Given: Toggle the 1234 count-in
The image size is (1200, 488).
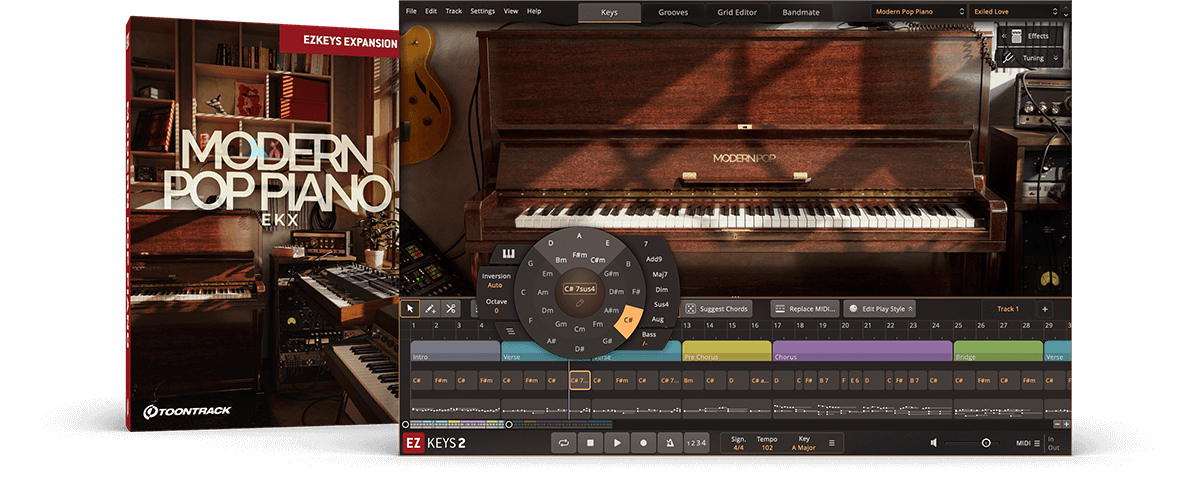Looking at the screenshot, I should click(x=696, y=443).
